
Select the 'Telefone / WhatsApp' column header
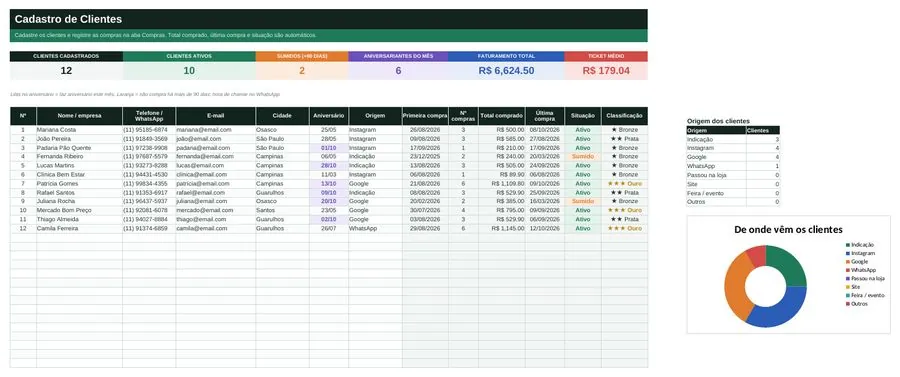click(149, 116)
